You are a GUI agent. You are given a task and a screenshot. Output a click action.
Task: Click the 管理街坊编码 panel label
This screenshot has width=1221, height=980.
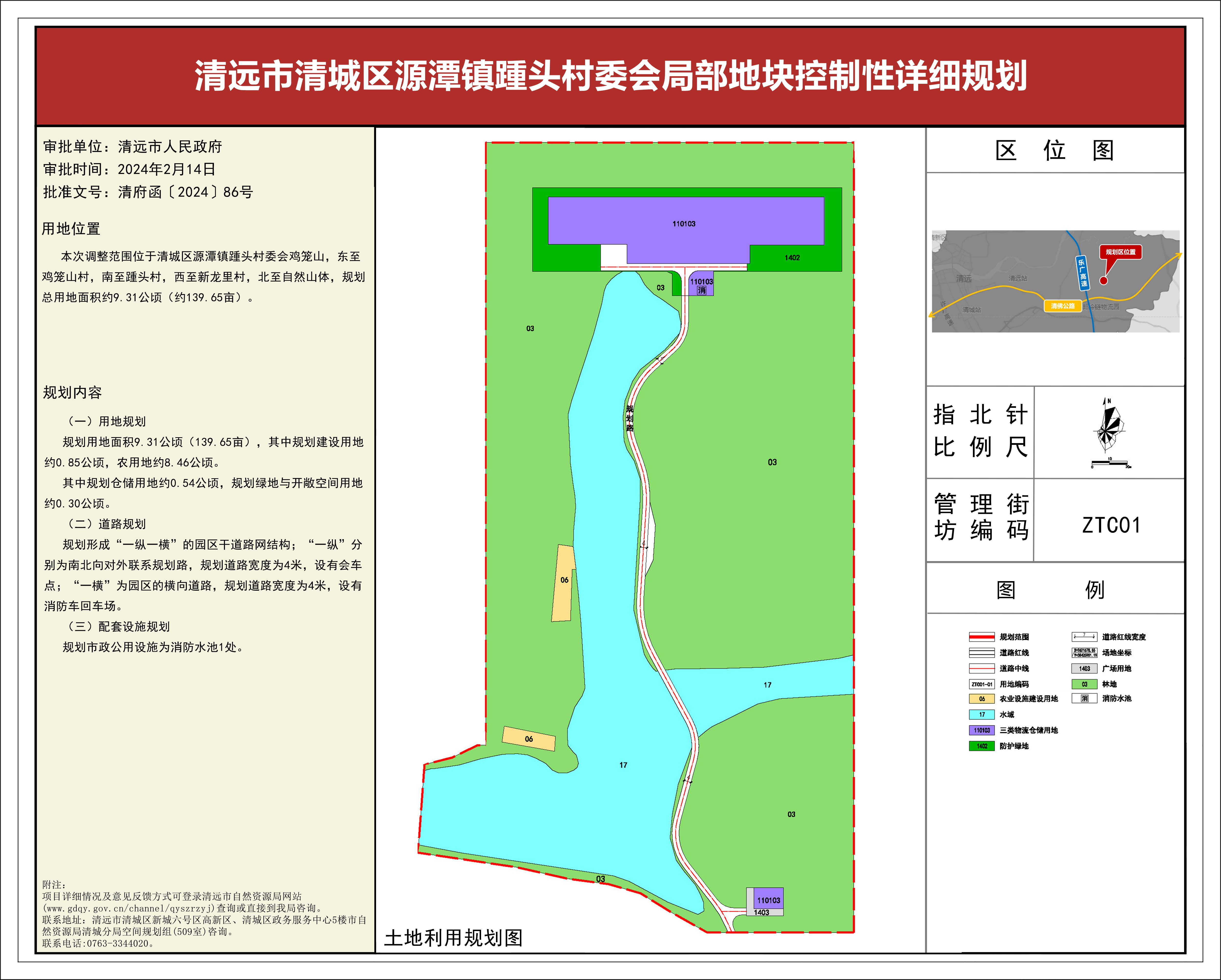click(981, 517)
